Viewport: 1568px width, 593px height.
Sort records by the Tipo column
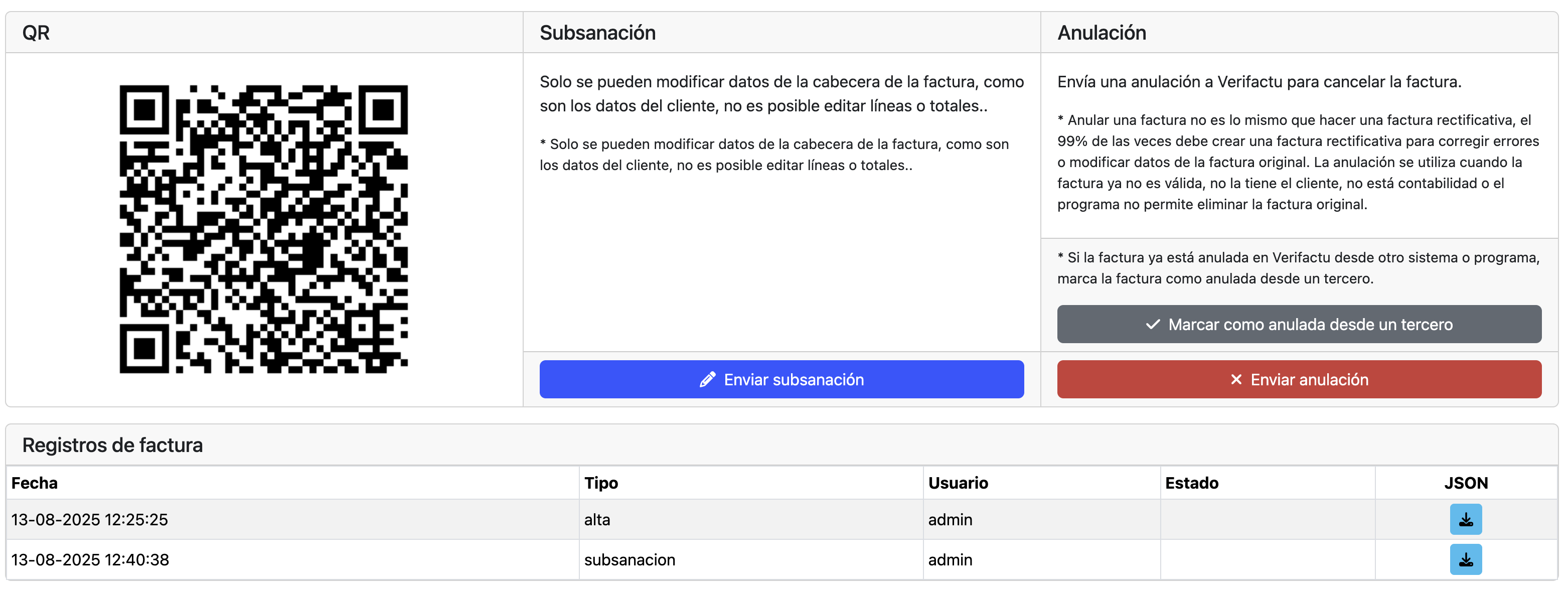tap(601, 483)
